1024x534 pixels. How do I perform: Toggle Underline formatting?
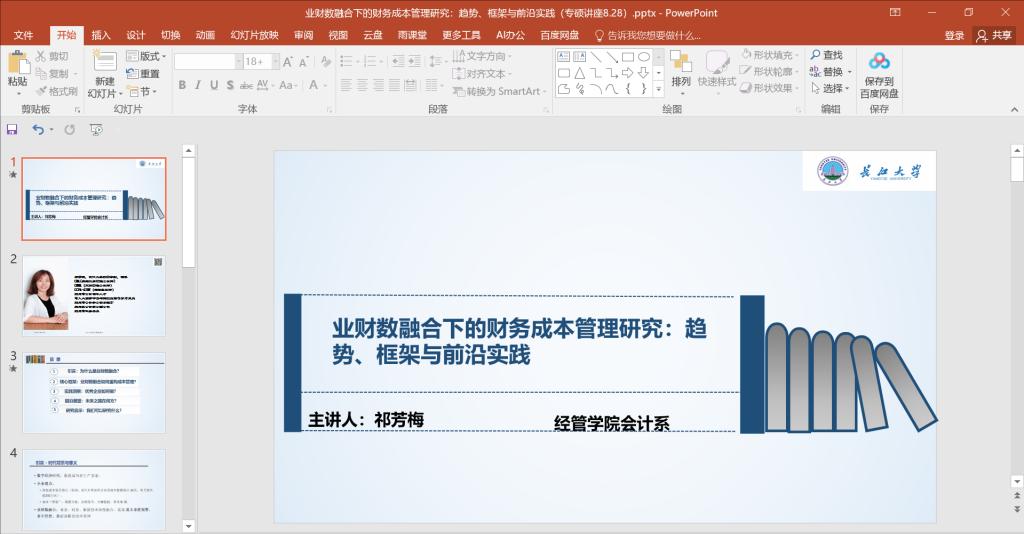click(x=214, y=86)
